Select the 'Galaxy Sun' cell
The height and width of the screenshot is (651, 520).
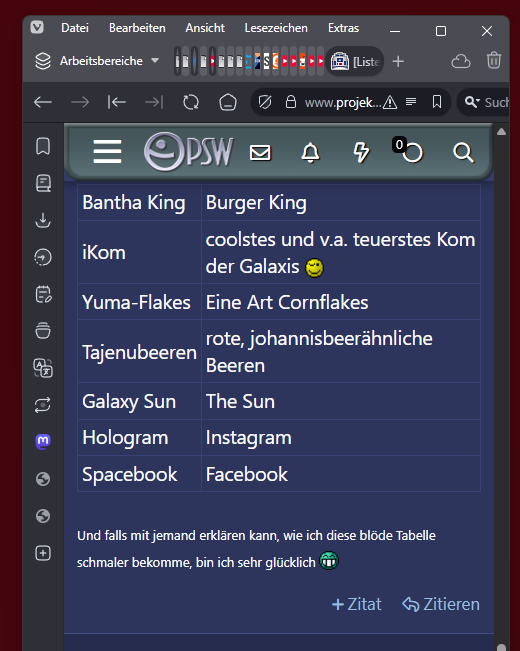140,401
